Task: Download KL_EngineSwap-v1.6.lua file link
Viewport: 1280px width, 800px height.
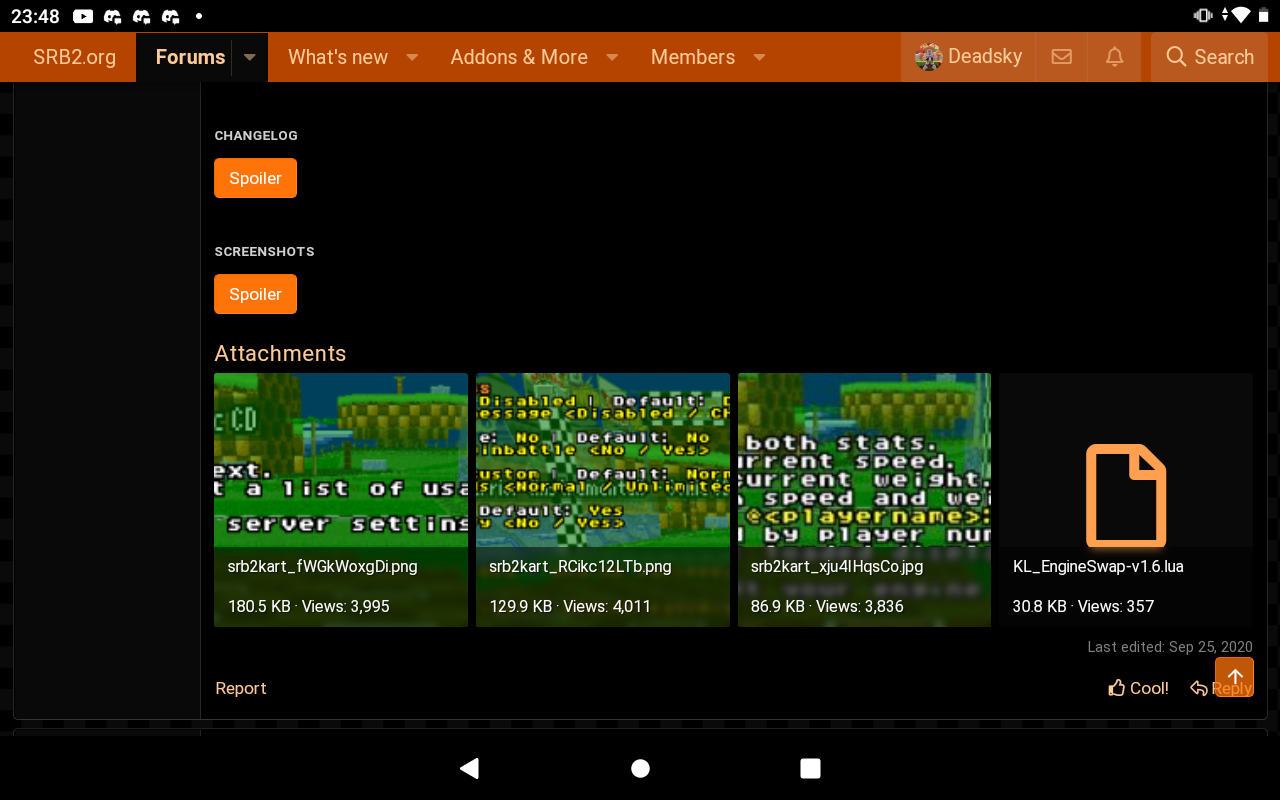Action: click(1098, 566)
